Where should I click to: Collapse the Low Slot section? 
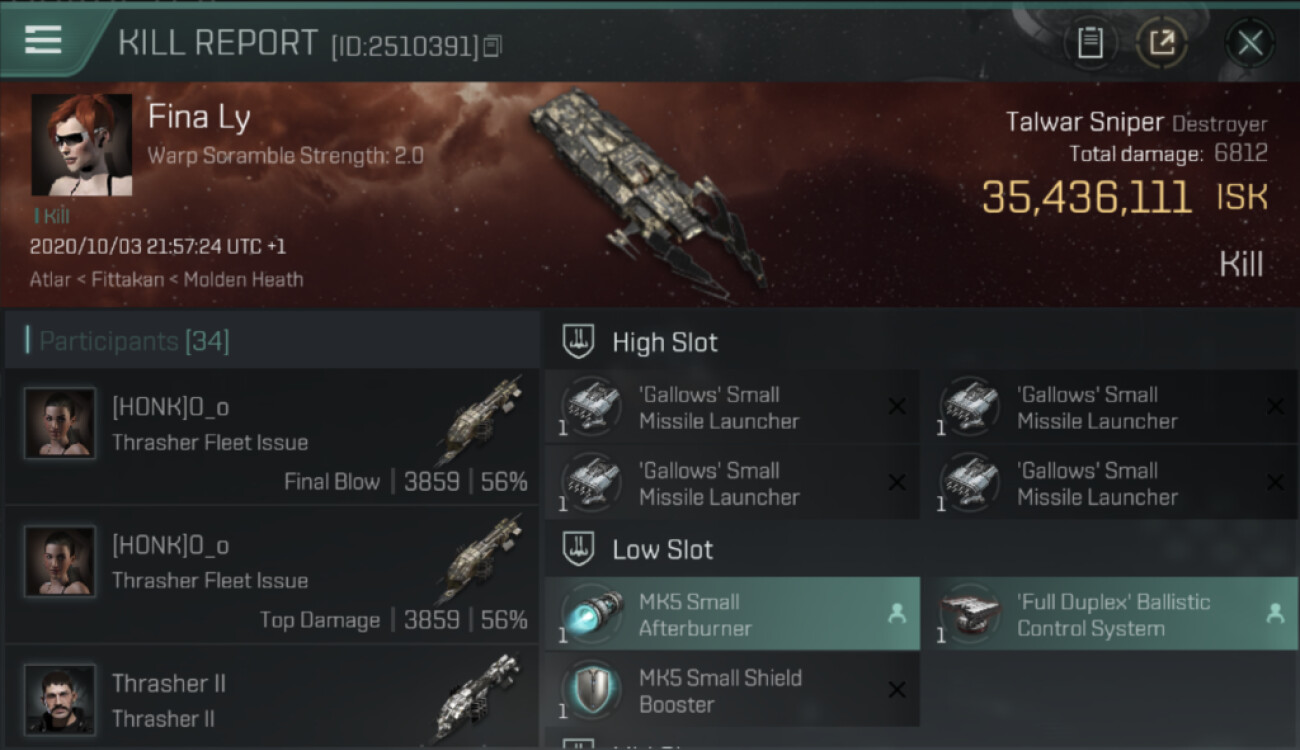[x=662, y=549]
